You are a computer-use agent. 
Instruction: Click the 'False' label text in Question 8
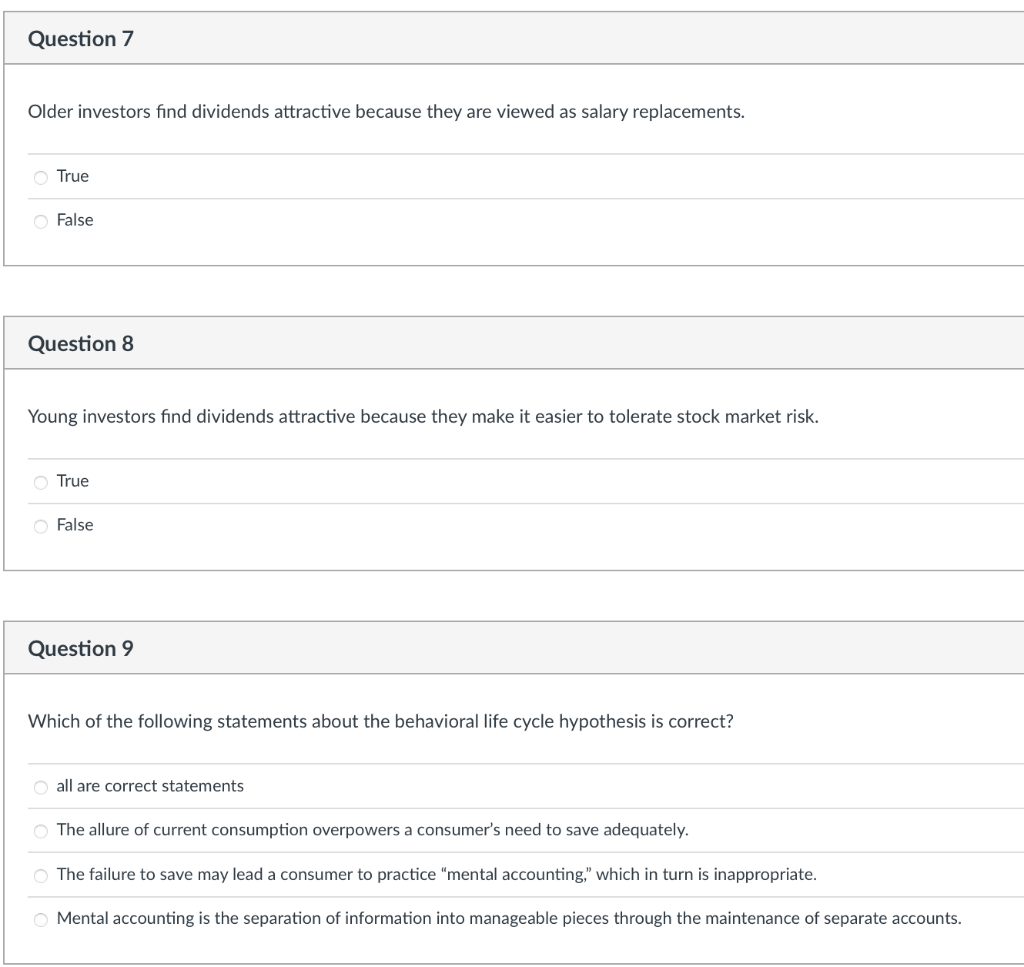pyautogui.click(x=75, y=525)
